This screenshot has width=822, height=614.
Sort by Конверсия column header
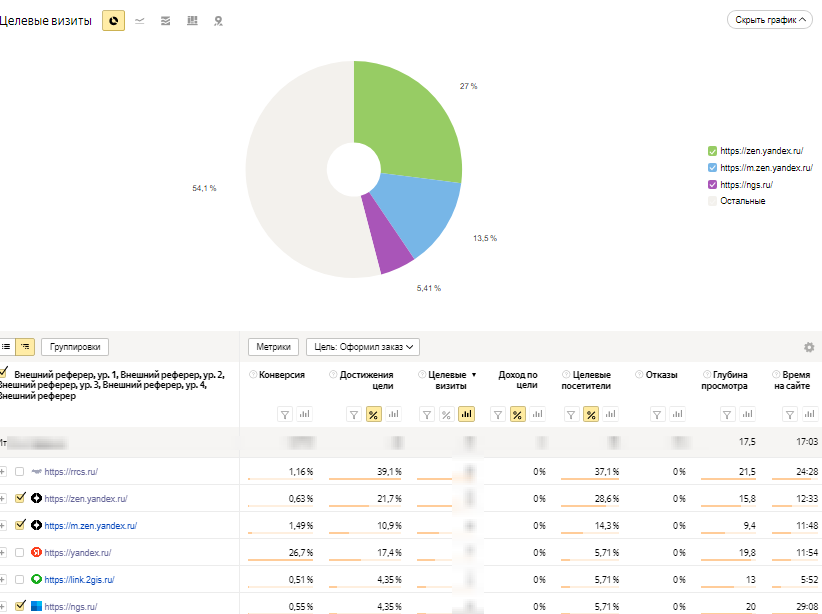[x=282, y=375]
